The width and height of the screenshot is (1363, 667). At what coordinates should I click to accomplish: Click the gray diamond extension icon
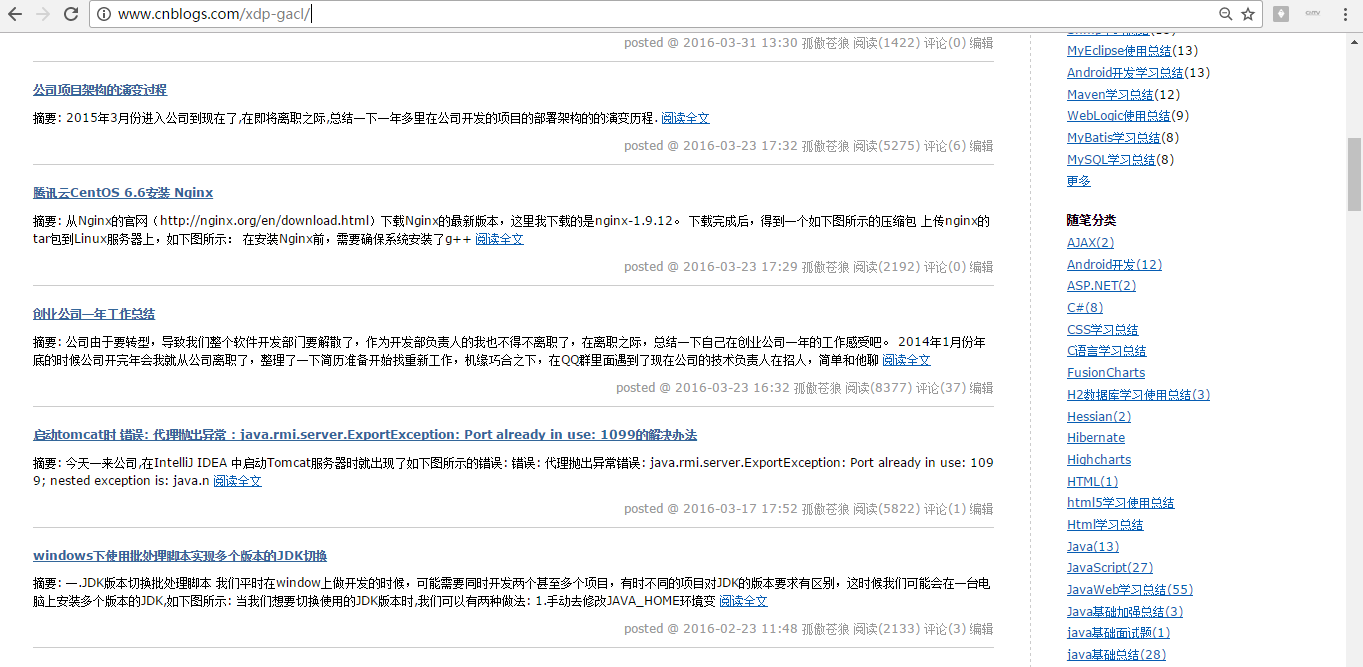[1281, 14]
